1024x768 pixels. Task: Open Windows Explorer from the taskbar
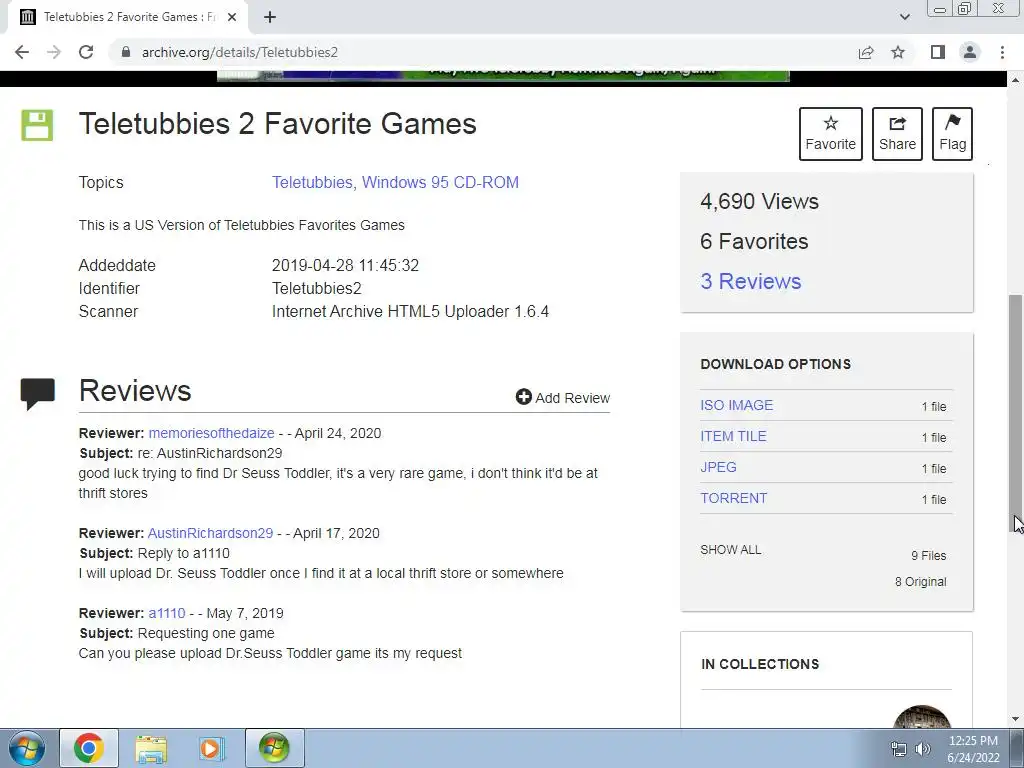151,748
